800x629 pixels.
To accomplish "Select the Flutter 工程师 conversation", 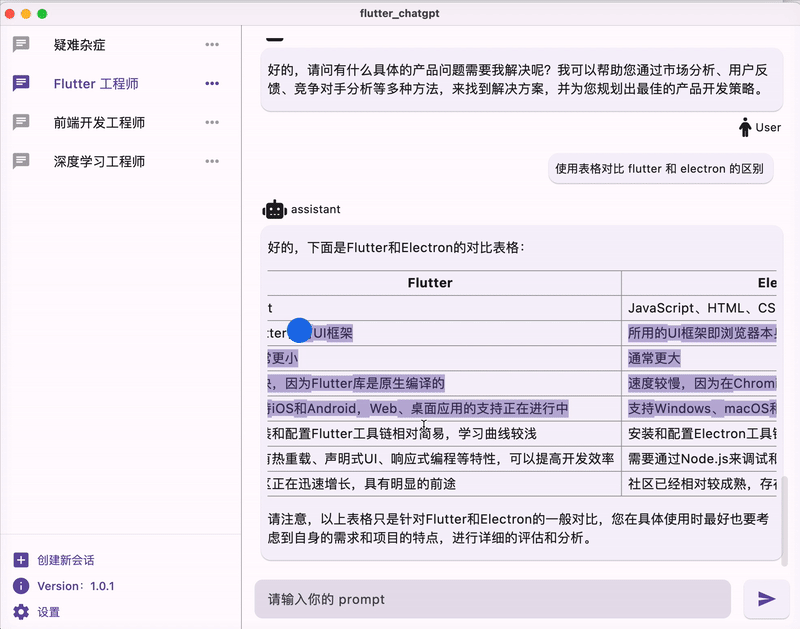I will [x=96, y=84].
